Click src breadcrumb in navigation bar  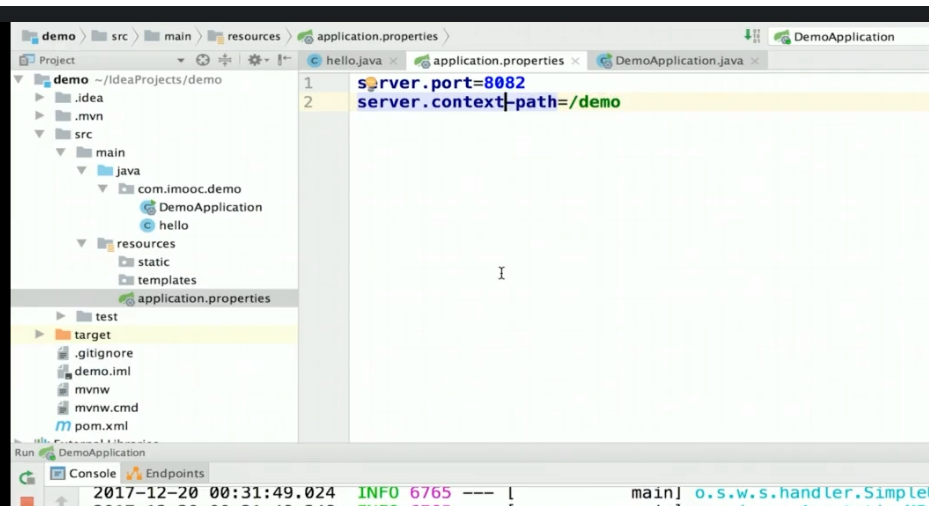point(110,36)
